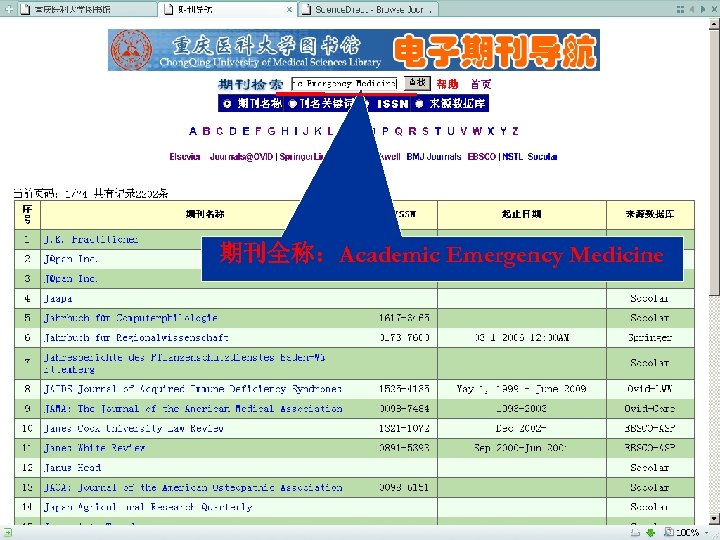Click the vertical scrollbar thumb

pos(714,163)
